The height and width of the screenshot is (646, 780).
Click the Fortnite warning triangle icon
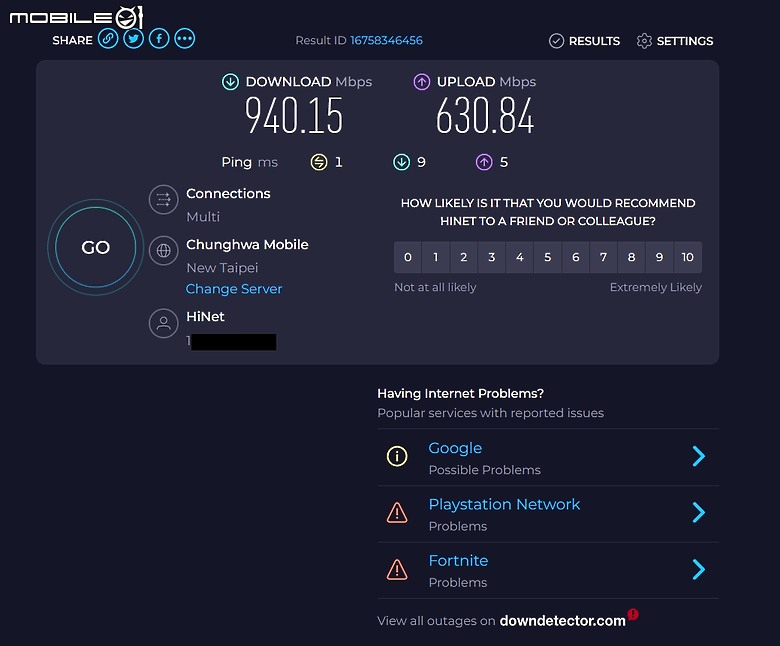397,569
